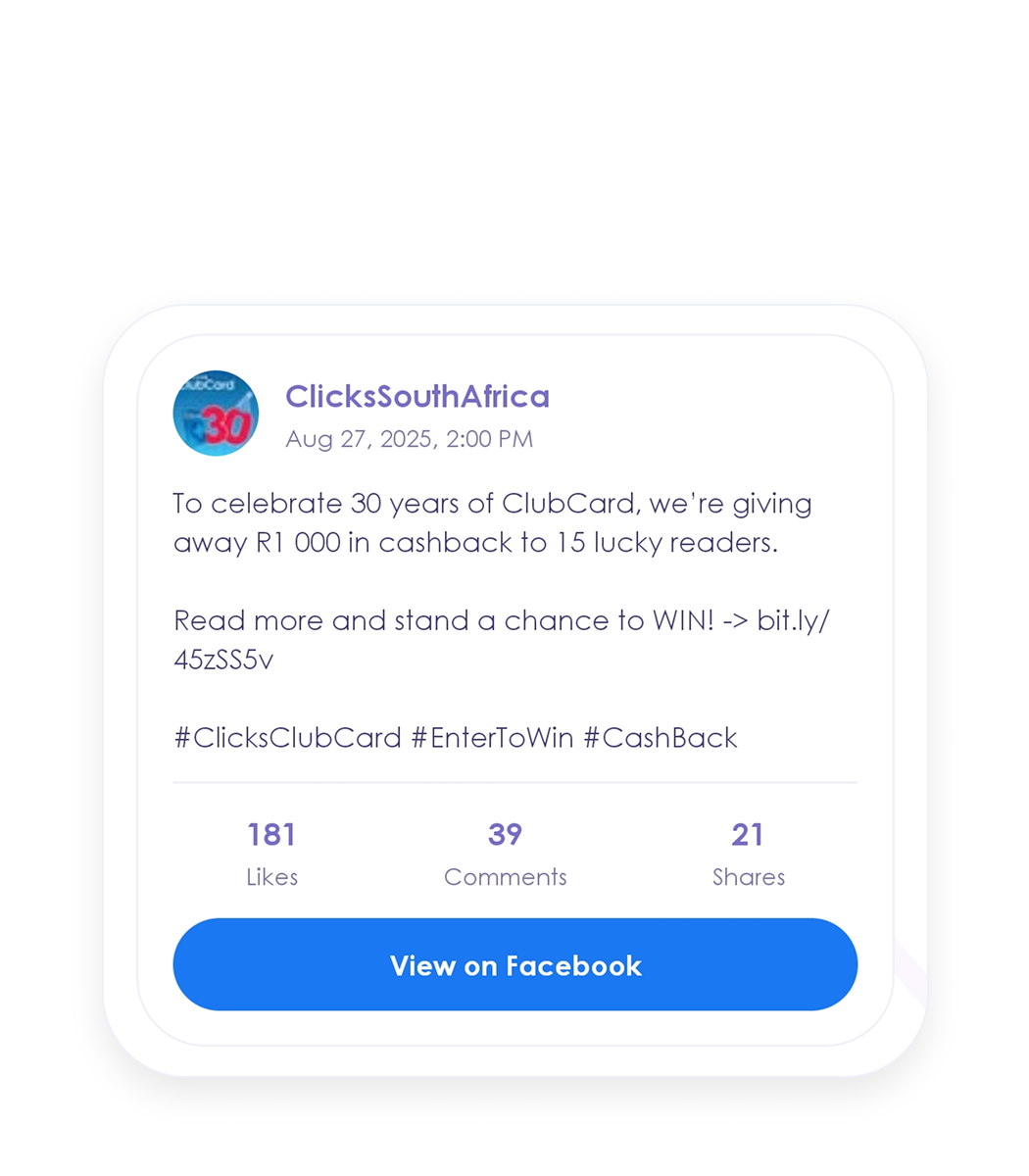Click the 45zSS5v link continuation
Image resolution: width=1029 pixels, height=1176 pixels.
point(223,660)
